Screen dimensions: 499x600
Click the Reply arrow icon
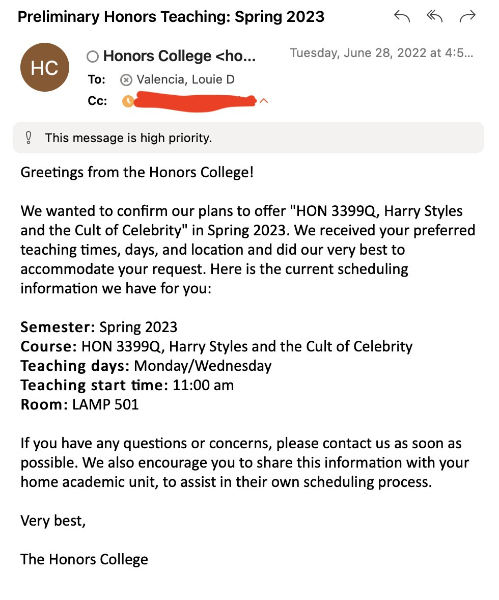tap(402, 16)
